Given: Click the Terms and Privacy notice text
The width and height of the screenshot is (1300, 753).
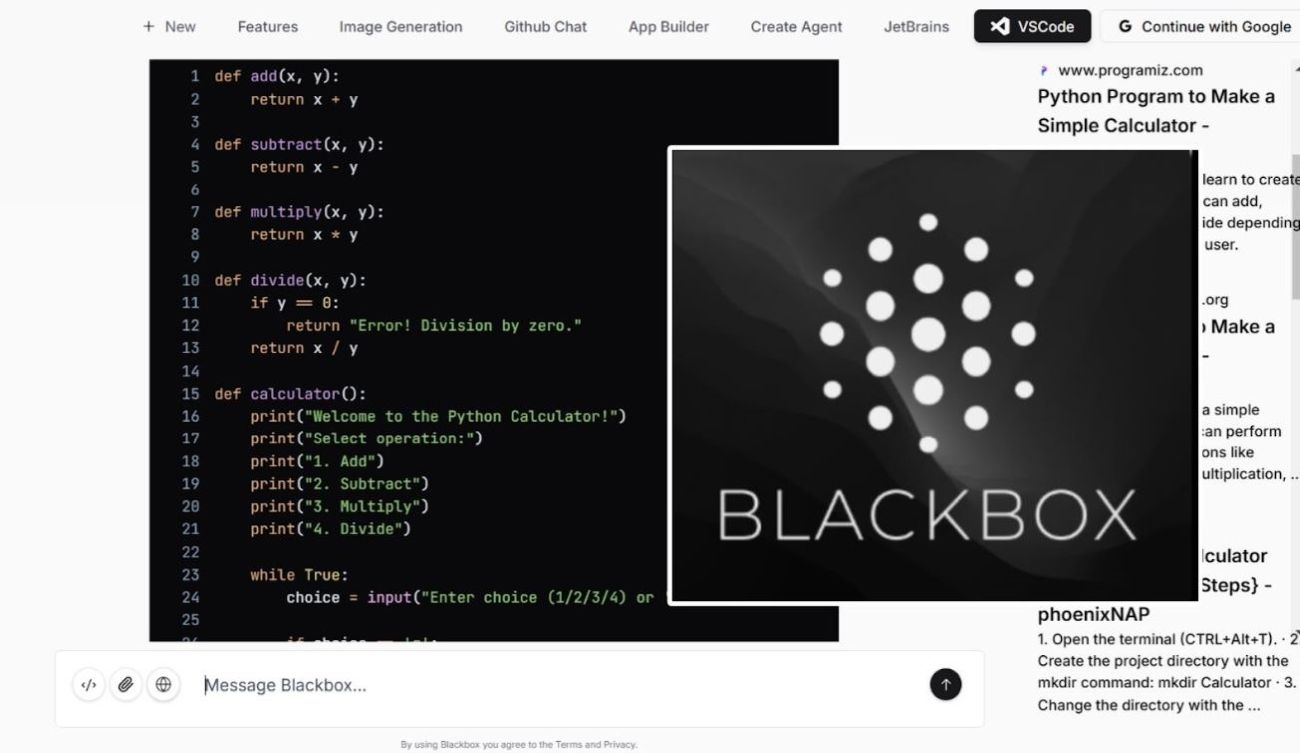Looking at the screenshot, I should click(x=518, y=745).
